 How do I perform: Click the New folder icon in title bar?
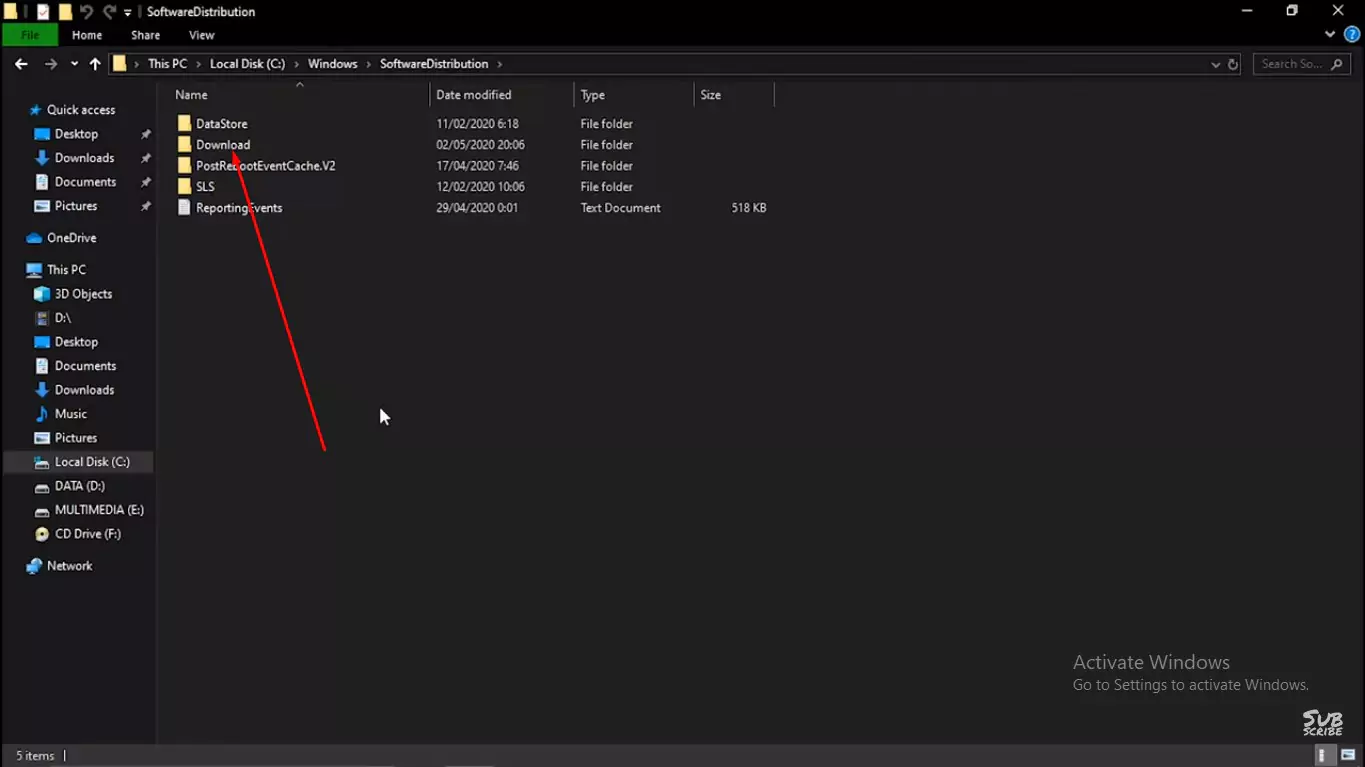65,12
